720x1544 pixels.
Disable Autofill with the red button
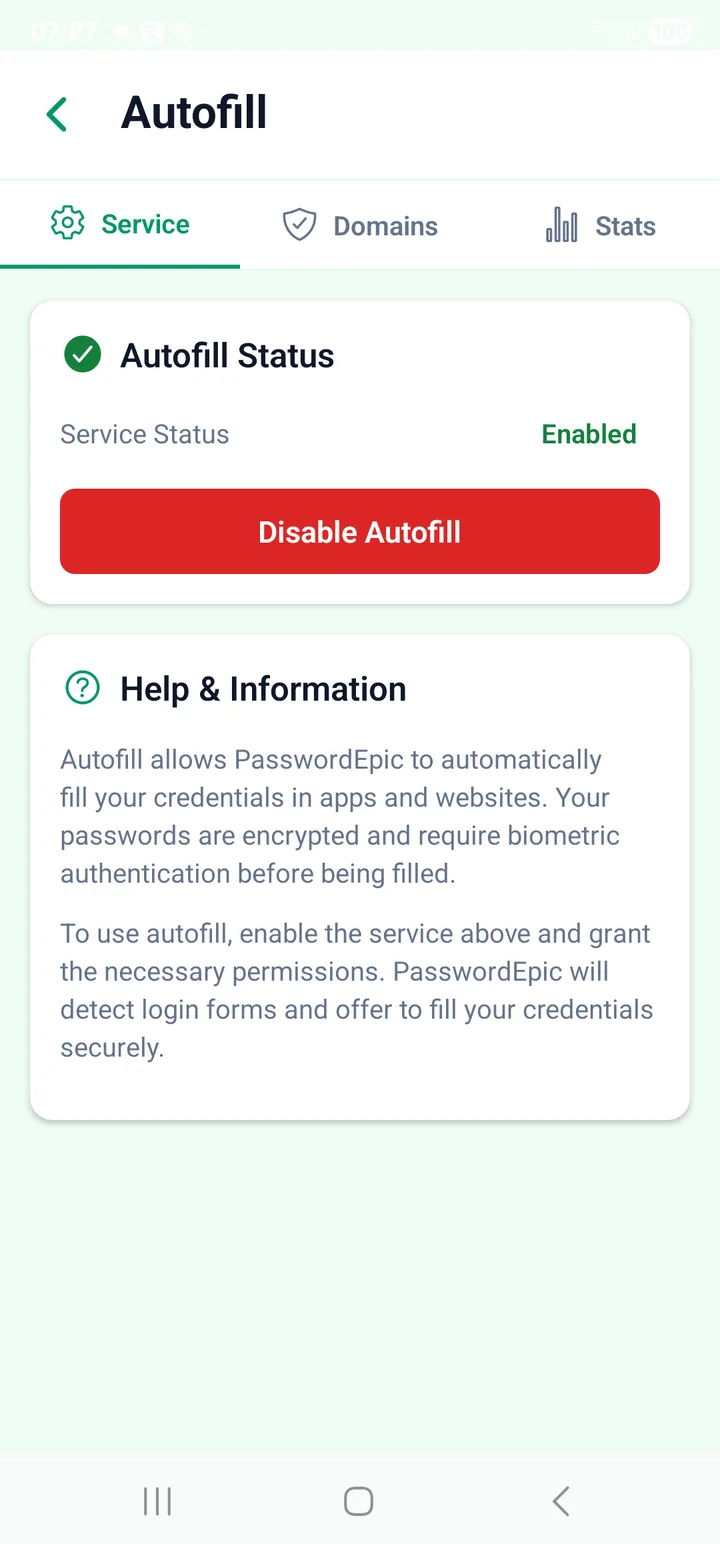tap(360, 531)
